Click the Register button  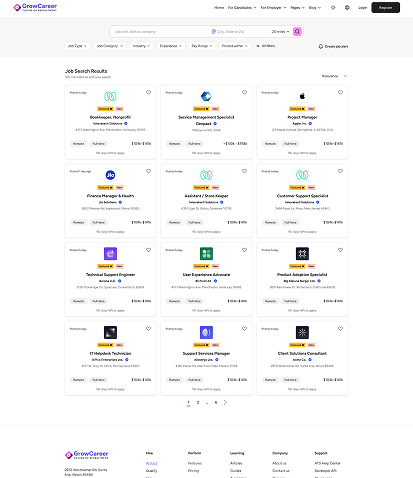pos(386,7)
